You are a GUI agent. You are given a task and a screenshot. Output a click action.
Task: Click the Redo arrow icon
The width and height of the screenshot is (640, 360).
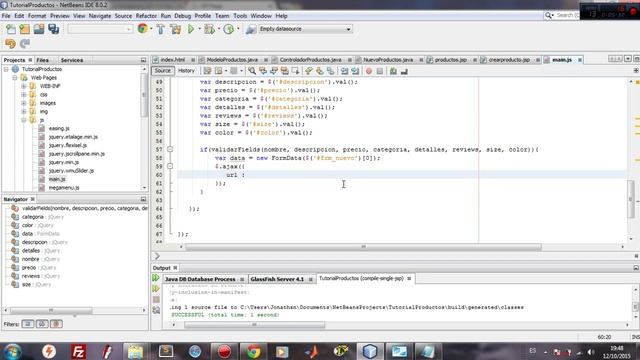(25, 43)
